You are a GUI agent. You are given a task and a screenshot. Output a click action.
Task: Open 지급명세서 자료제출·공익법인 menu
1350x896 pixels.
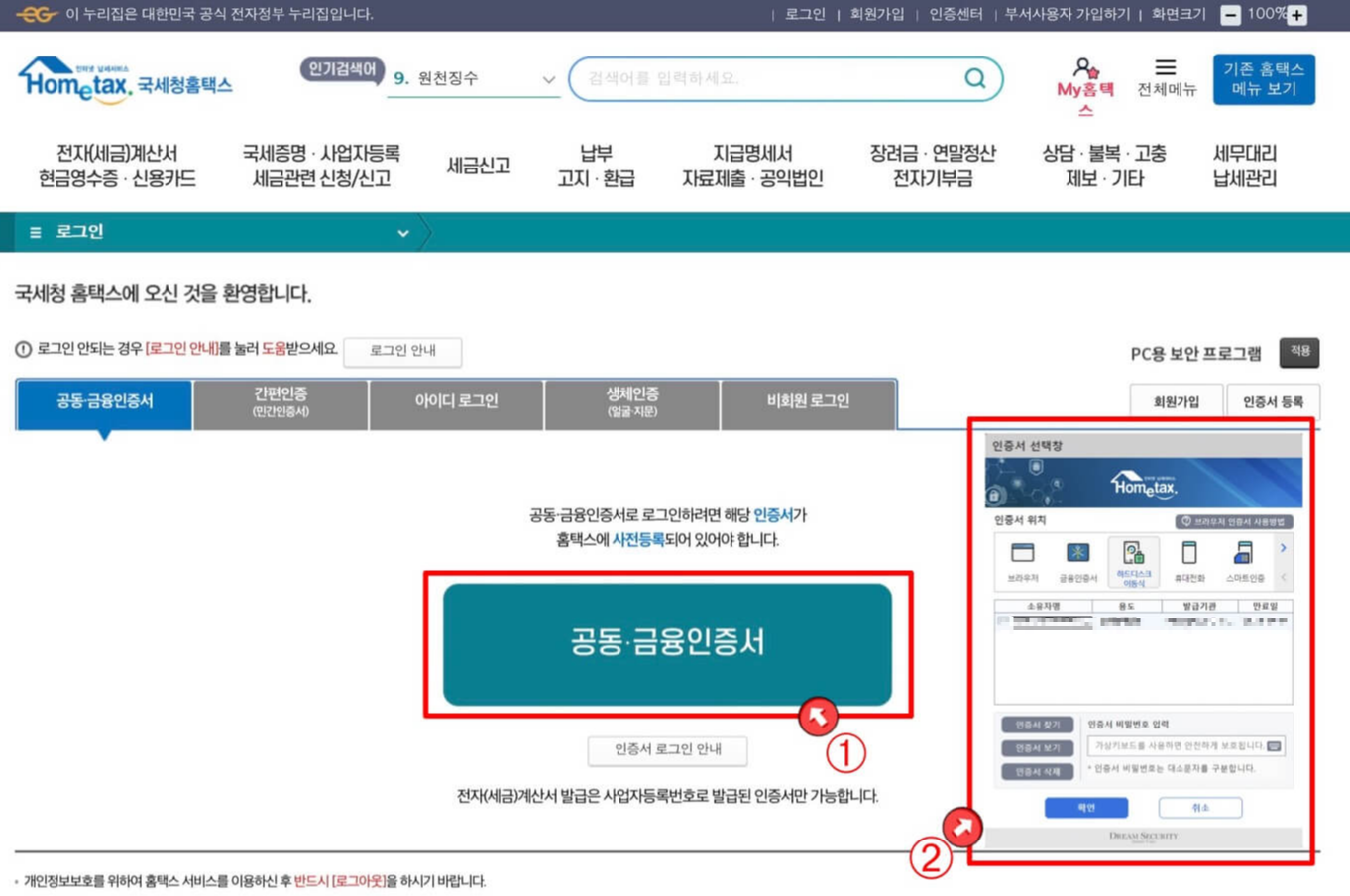752,166
